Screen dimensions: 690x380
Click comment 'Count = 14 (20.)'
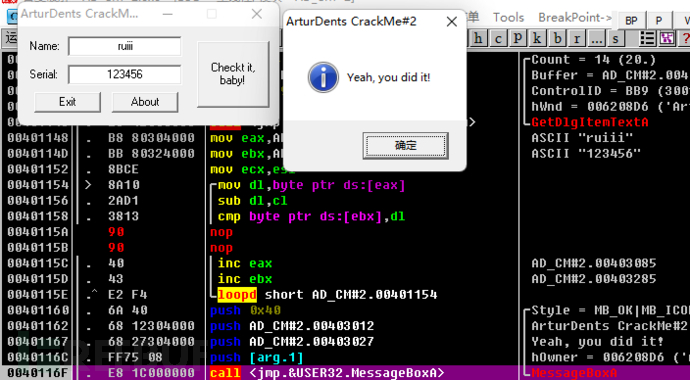[594, 60]
